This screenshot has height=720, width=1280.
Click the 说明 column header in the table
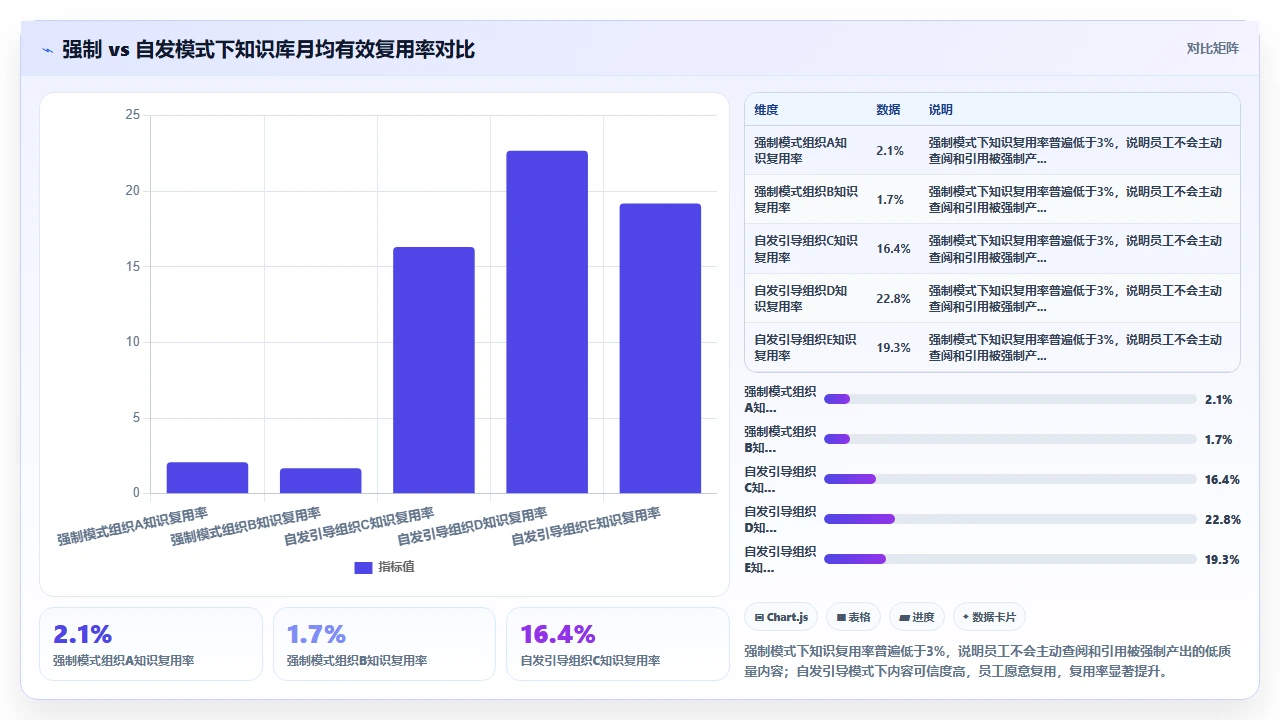(941, 110)
